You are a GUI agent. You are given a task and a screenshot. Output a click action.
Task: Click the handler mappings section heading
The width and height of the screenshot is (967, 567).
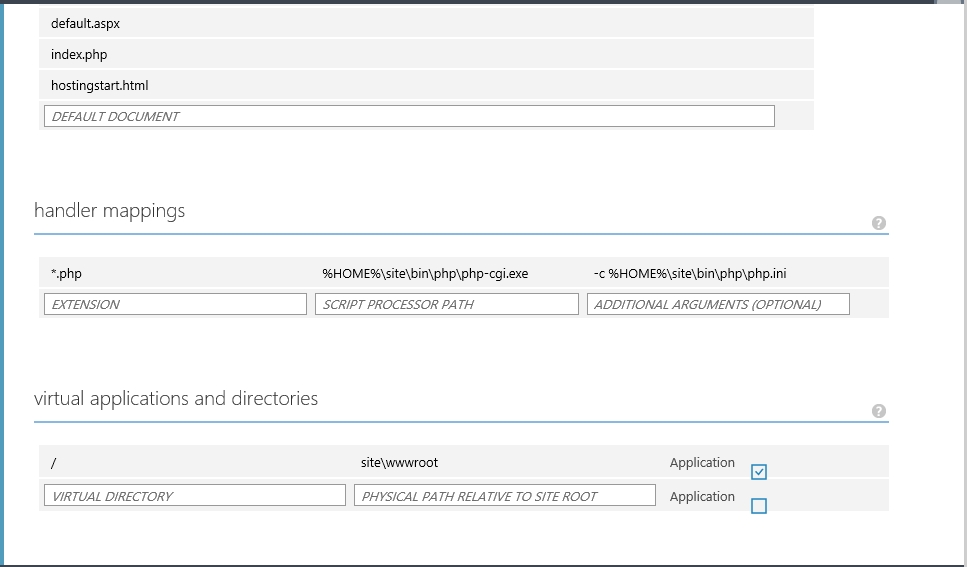tap(110, 211)
